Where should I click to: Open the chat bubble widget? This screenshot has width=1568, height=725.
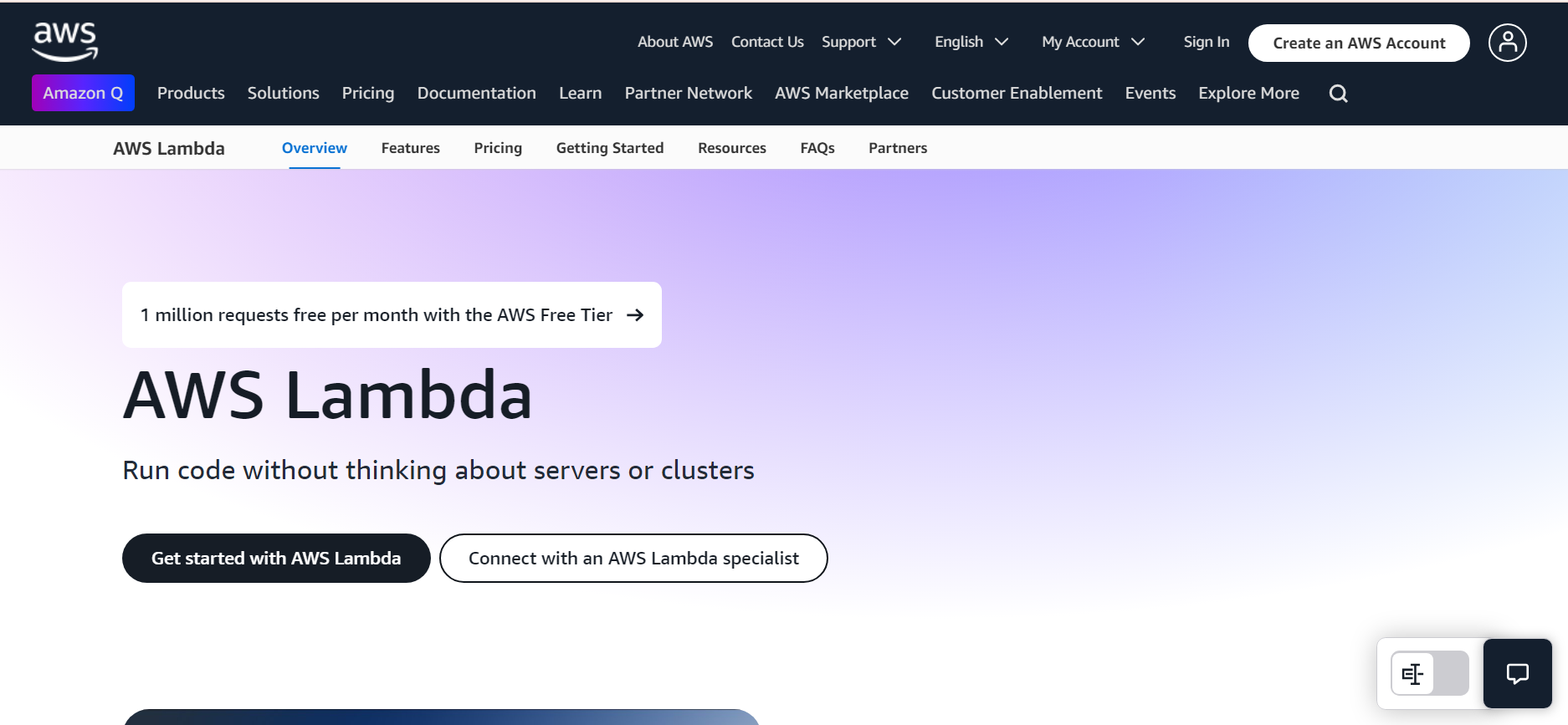coord(1517,673)
